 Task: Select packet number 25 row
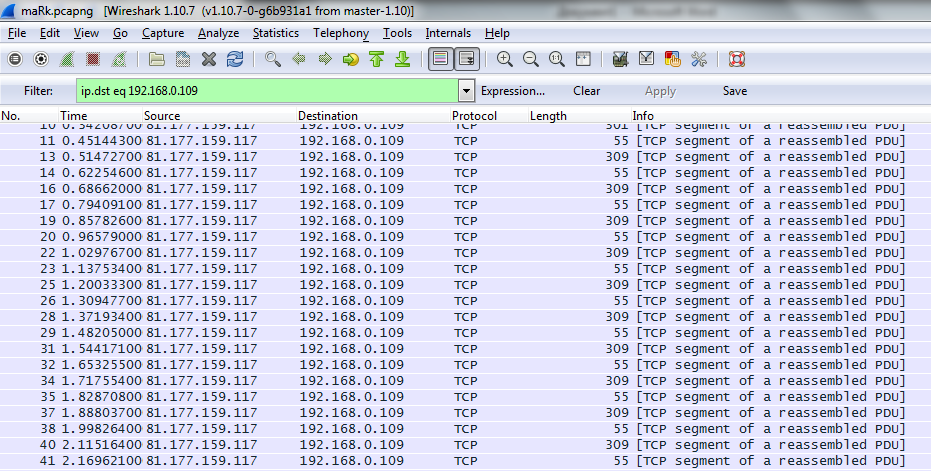(466, 285)
